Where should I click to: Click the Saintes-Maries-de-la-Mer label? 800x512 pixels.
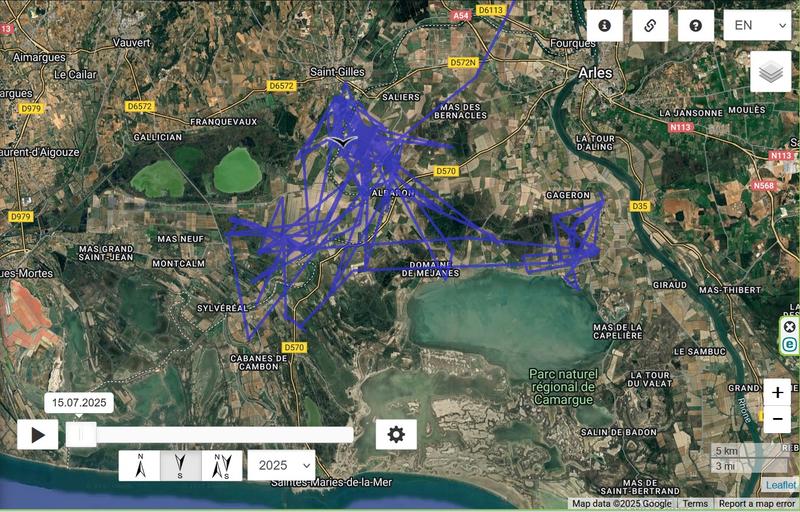coord(332,482)
